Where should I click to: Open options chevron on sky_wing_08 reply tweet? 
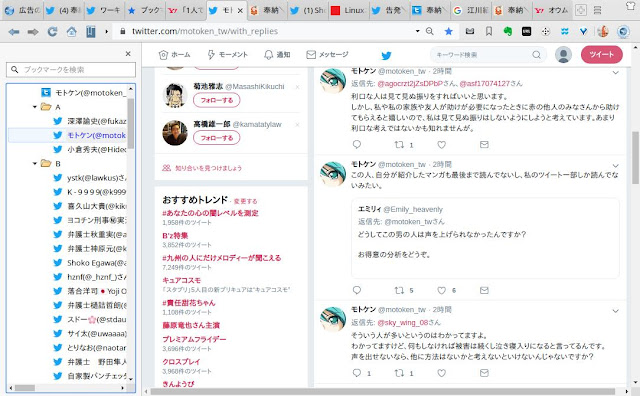click(616, 311)
